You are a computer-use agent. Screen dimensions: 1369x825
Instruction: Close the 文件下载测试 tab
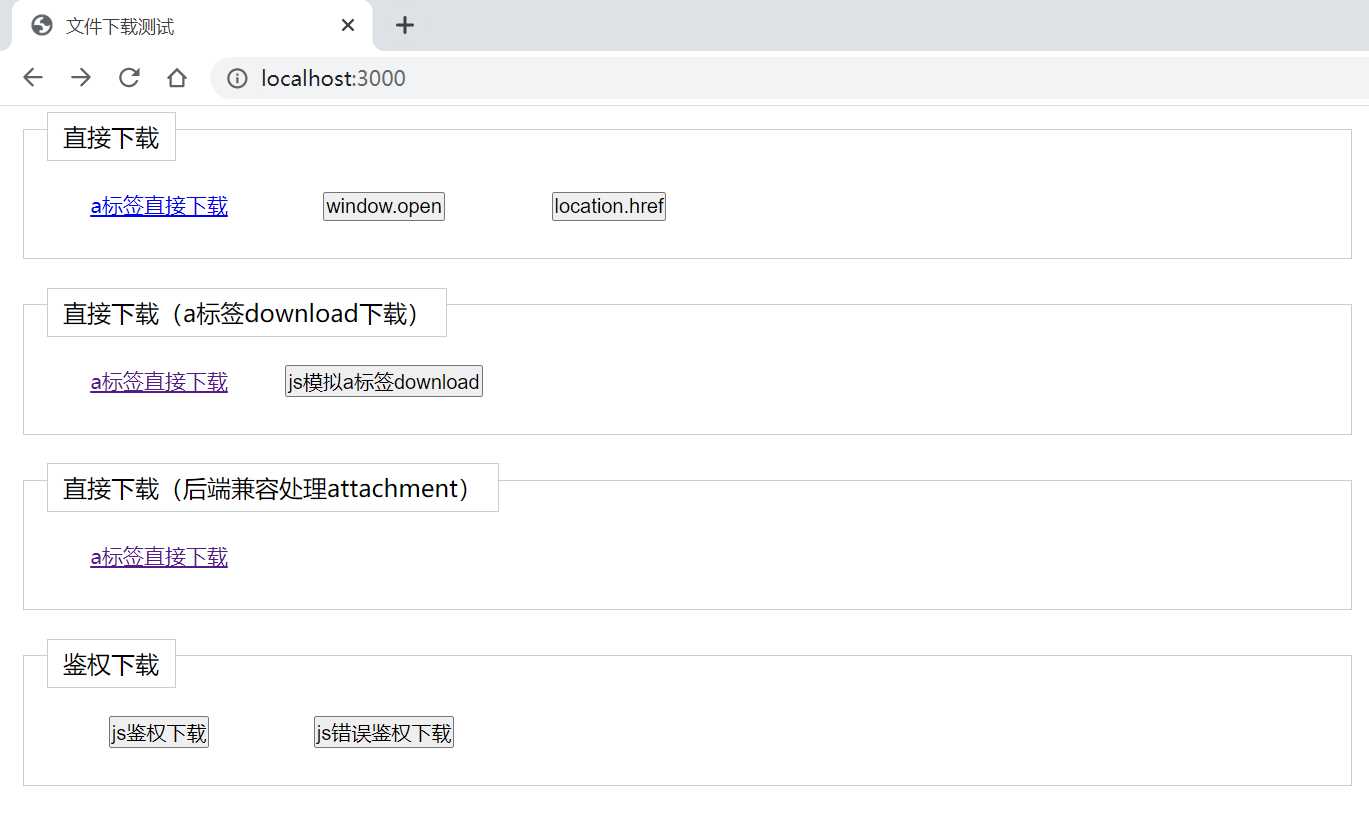point(348,25)
